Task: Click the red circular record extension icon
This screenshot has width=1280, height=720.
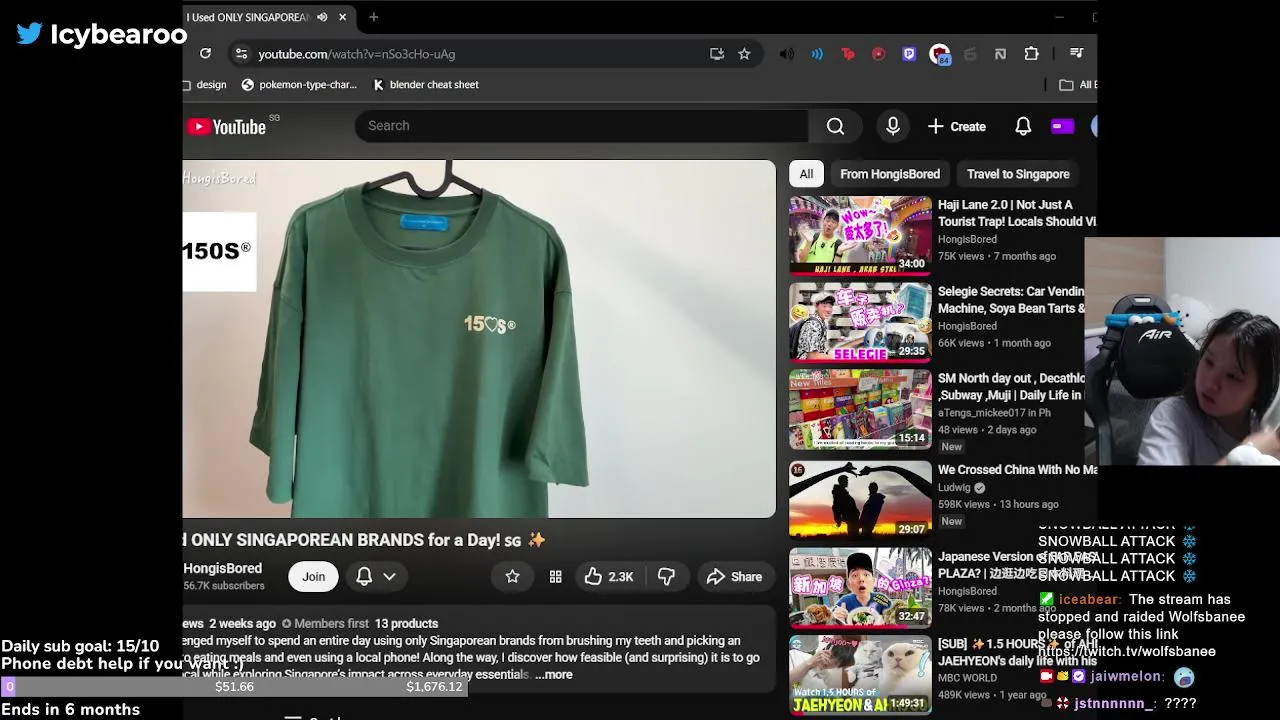Action: tap(878, 54)
